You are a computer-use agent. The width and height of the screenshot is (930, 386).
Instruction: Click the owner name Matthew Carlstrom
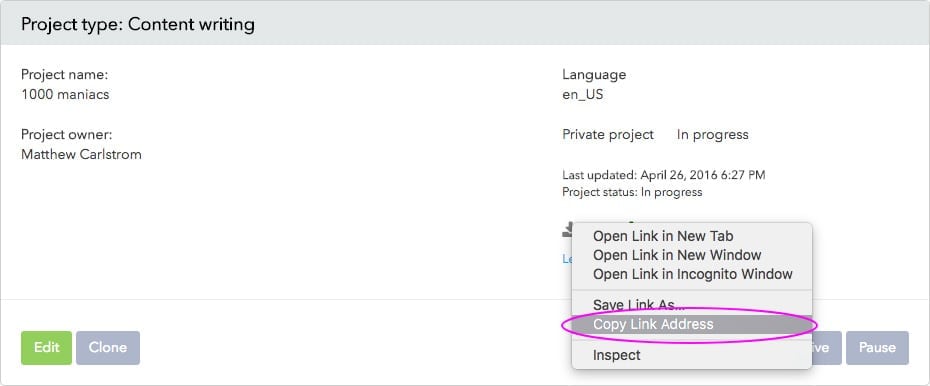[x=81, y=155]
